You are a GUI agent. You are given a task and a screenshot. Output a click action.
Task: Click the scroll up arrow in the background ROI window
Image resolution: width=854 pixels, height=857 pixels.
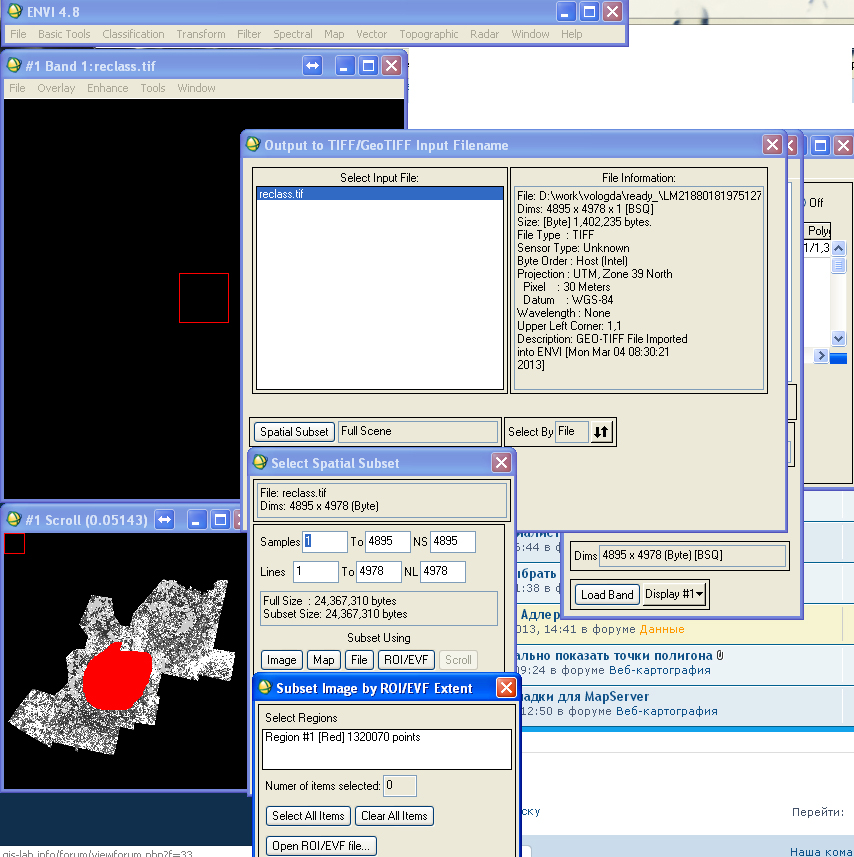[838, 248]
